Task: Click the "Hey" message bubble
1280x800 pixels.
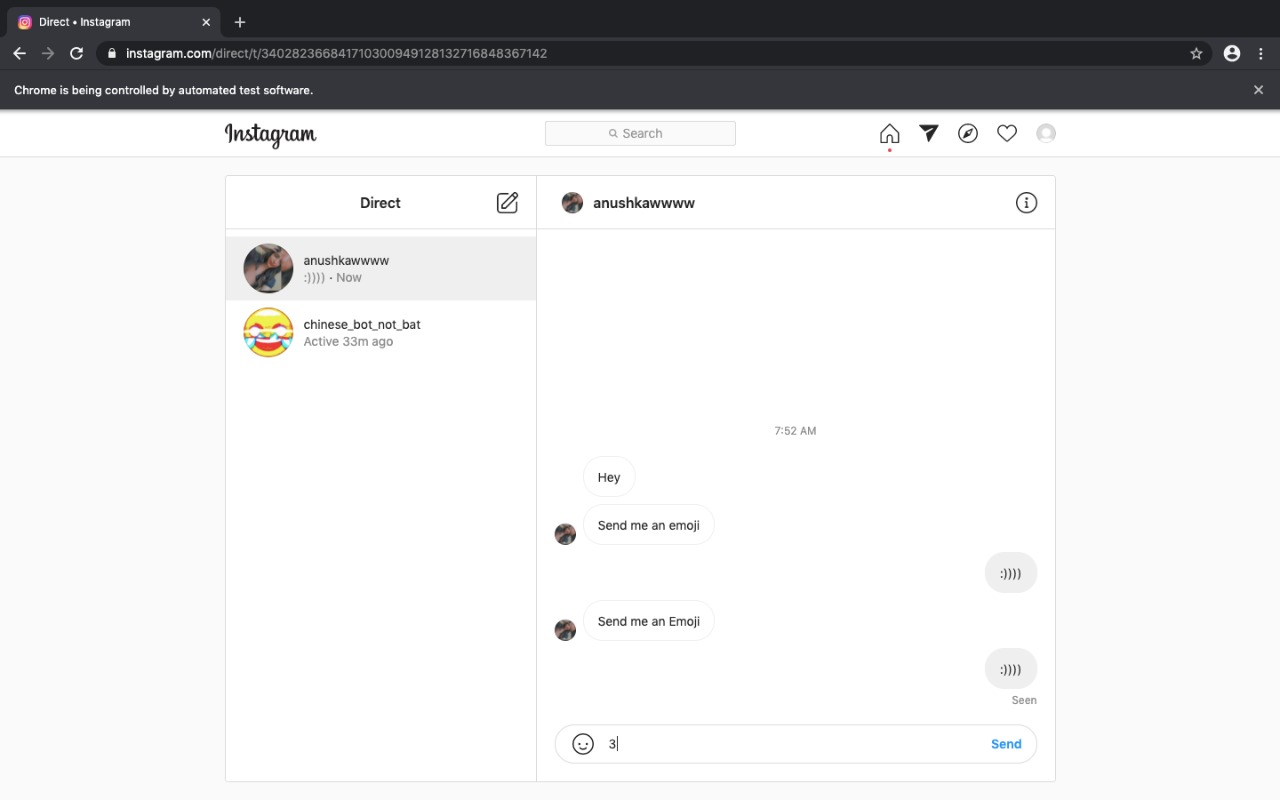Action: coord(609,477)
